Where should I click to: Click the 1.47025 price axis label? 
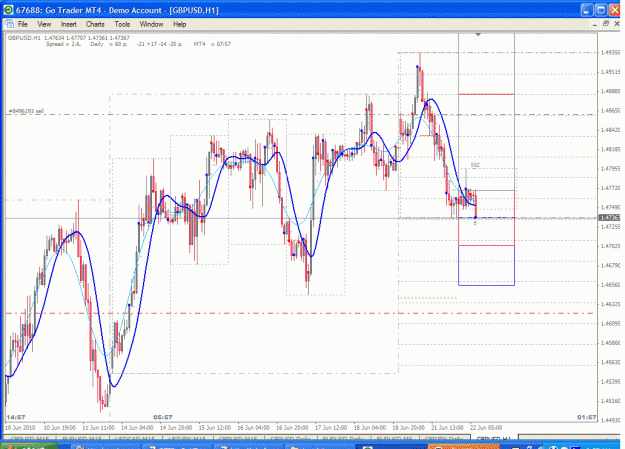(x=611, y=246)
